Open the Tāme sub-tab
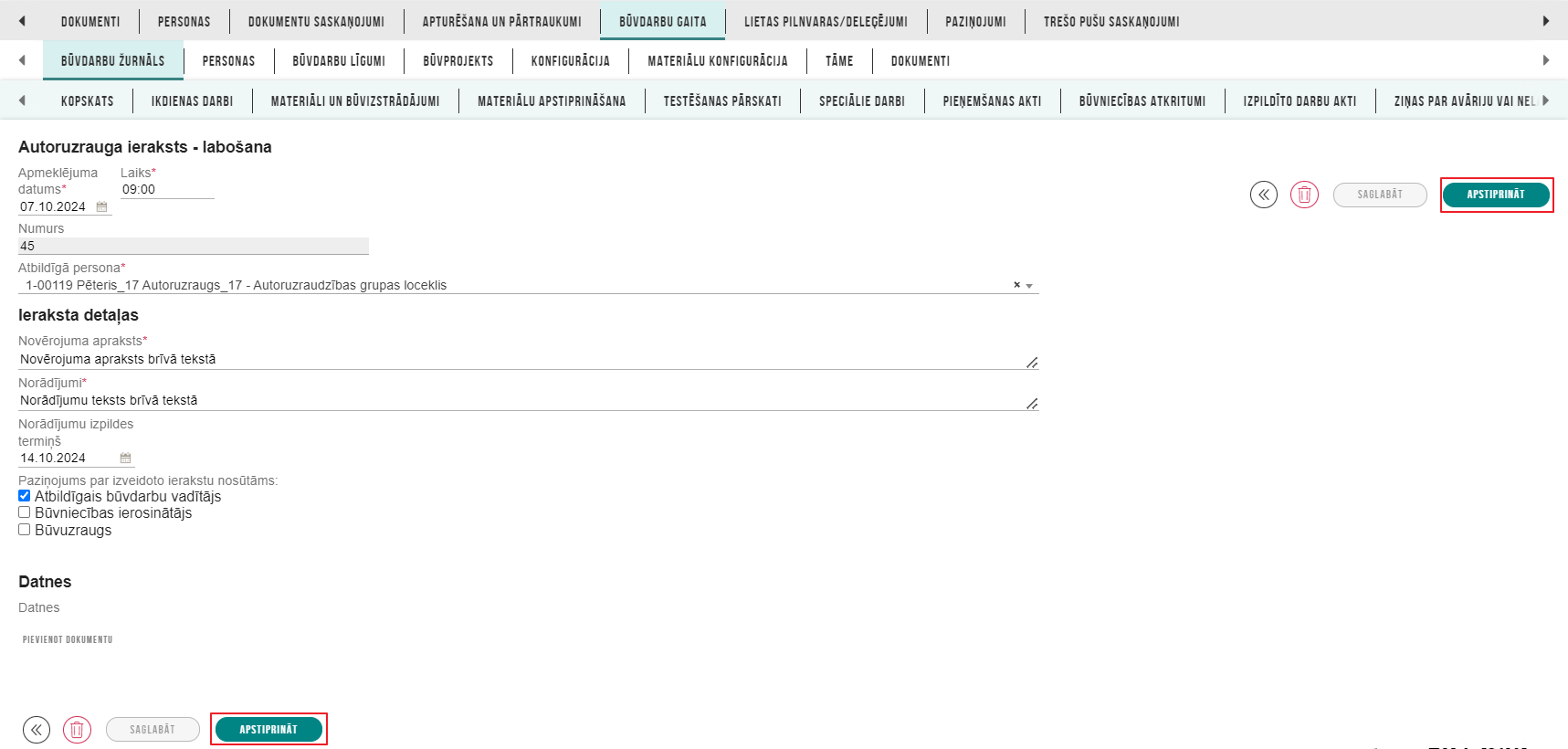The width and height of the screenshot is (1568, 749). 839,60
